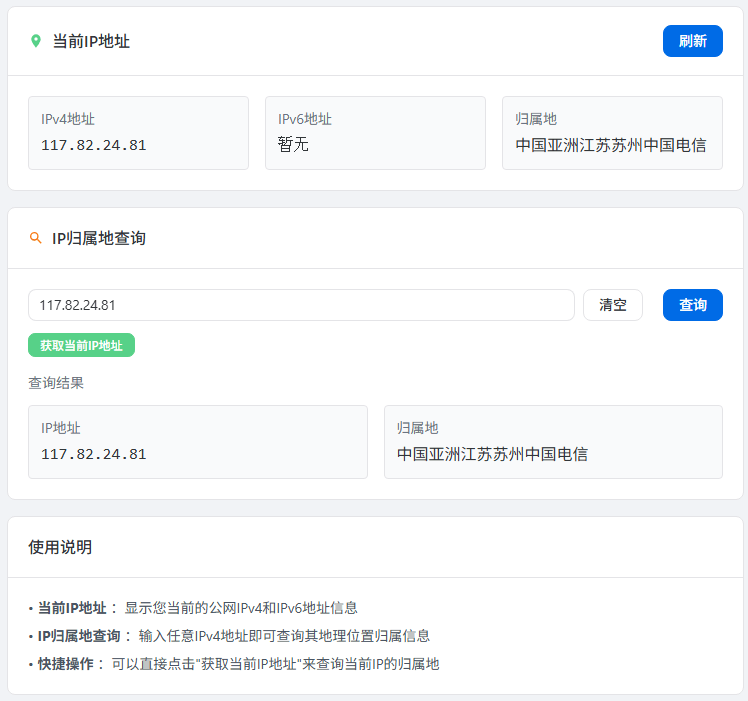Click the IP归属地查询 section heading
The width and height of the screenshot is (748, 701).
[98, 238]
